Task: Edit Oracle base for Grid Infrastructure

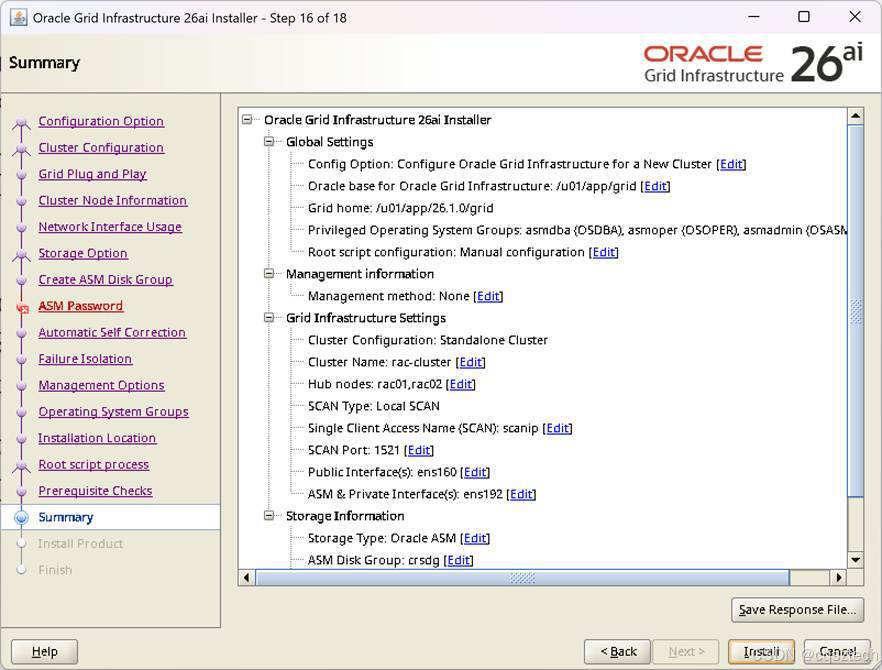Action: click(655, 186)
